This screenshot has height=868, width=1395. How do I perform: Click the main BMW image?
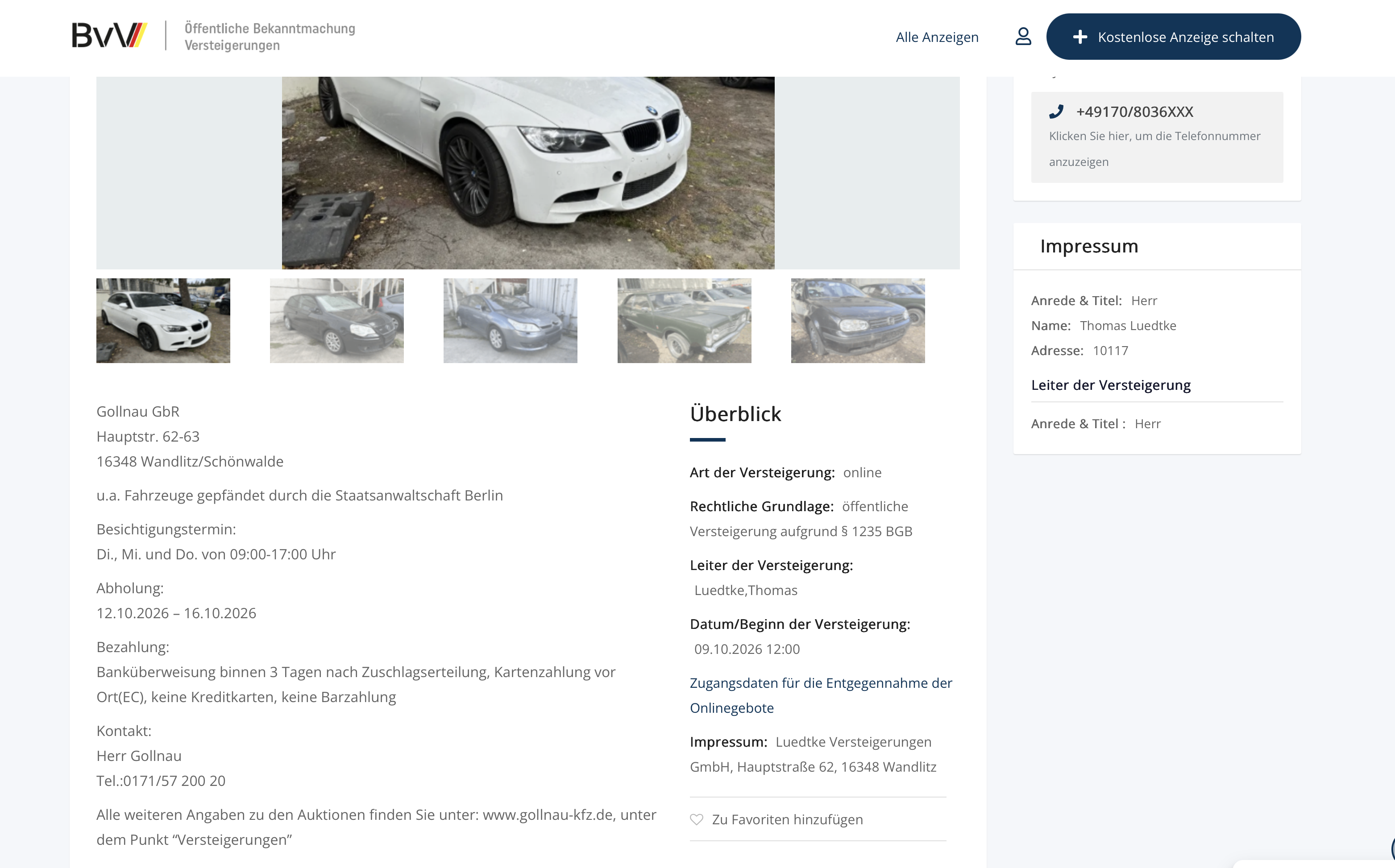(x=528, y=173)
